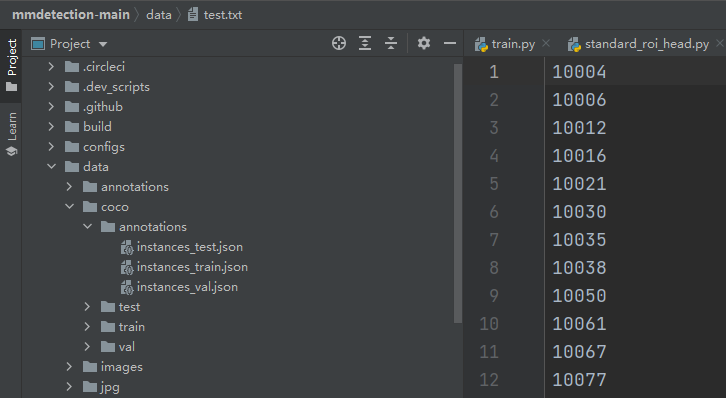Click the Collapse All icon in Project toolbar

pyautogui.click(x=391, y=44)
